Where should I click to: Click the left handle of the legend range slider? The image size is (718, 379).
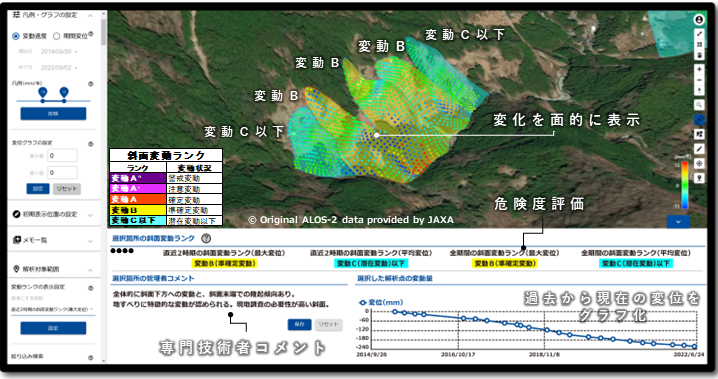coord(43,93)
